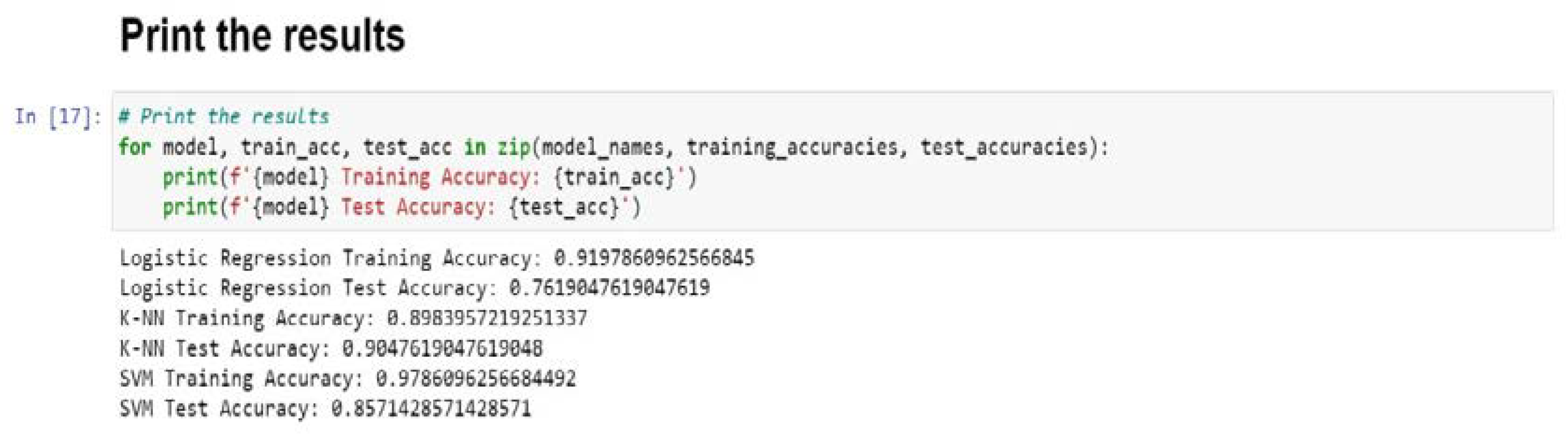
Task: Place cursor on the "for" keyword
Action: coord(134,147)
